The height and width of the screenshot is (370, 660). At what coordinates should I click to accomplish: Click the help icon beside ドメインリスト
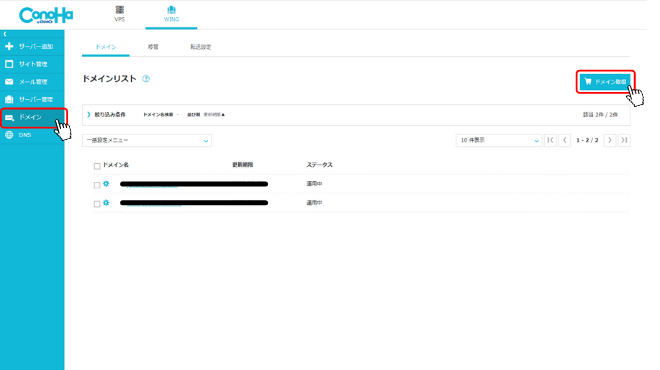(146, 79)
